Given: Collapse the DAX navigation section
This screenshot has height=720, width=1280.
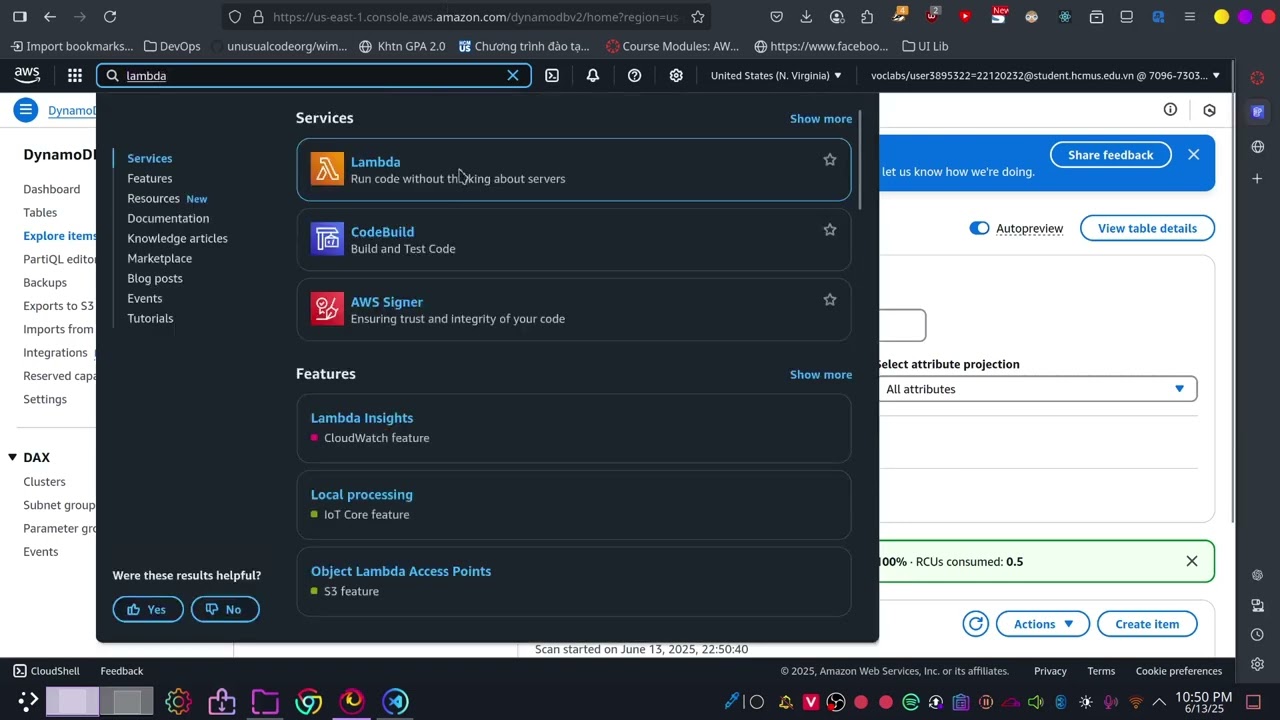Looking at the screenshot, I should (x=13, y=457).
